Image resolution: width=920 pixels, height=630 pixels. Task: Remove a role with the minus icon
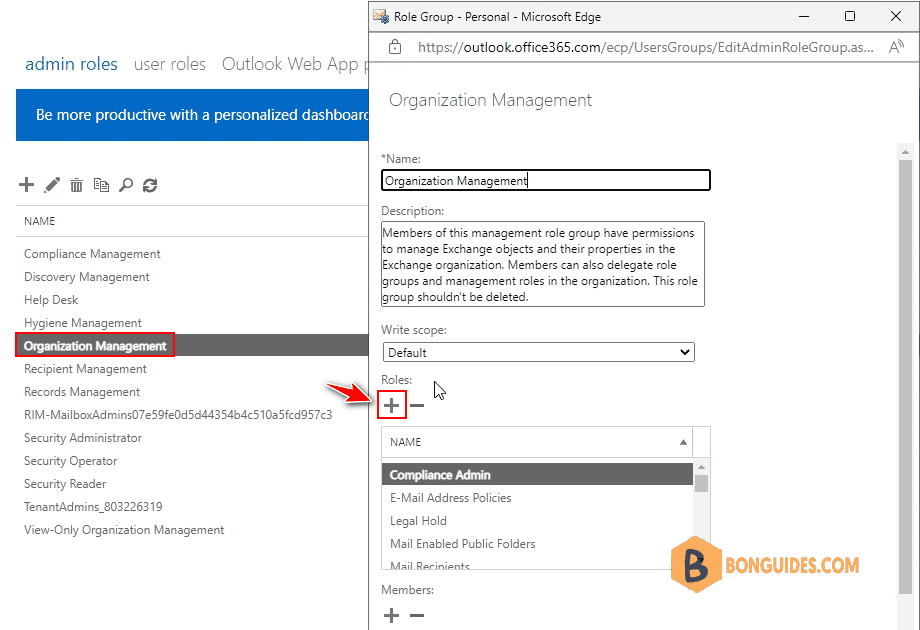(x=417, y=405)
